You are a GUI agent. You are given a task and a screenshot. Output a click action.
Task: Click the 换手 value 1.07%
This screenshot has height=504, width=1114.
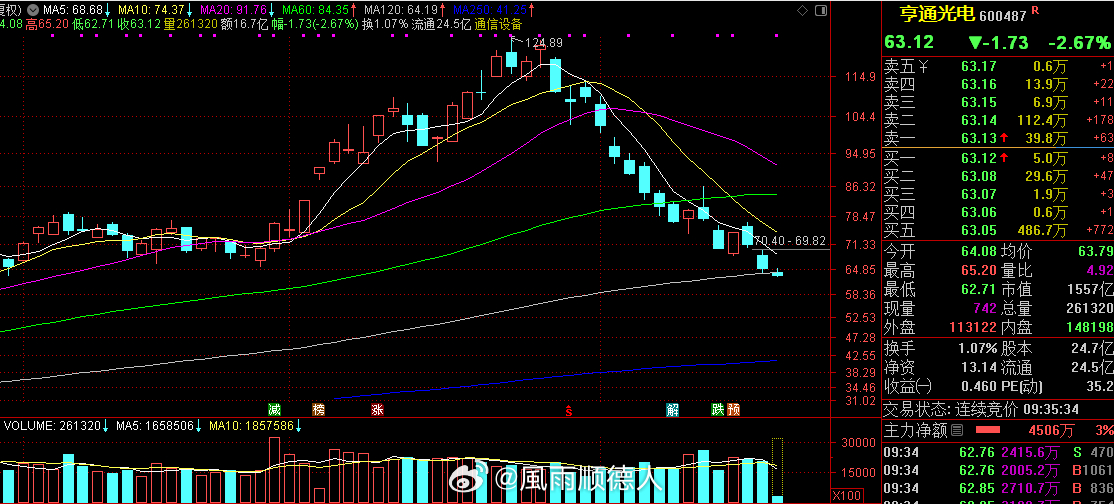977,348
